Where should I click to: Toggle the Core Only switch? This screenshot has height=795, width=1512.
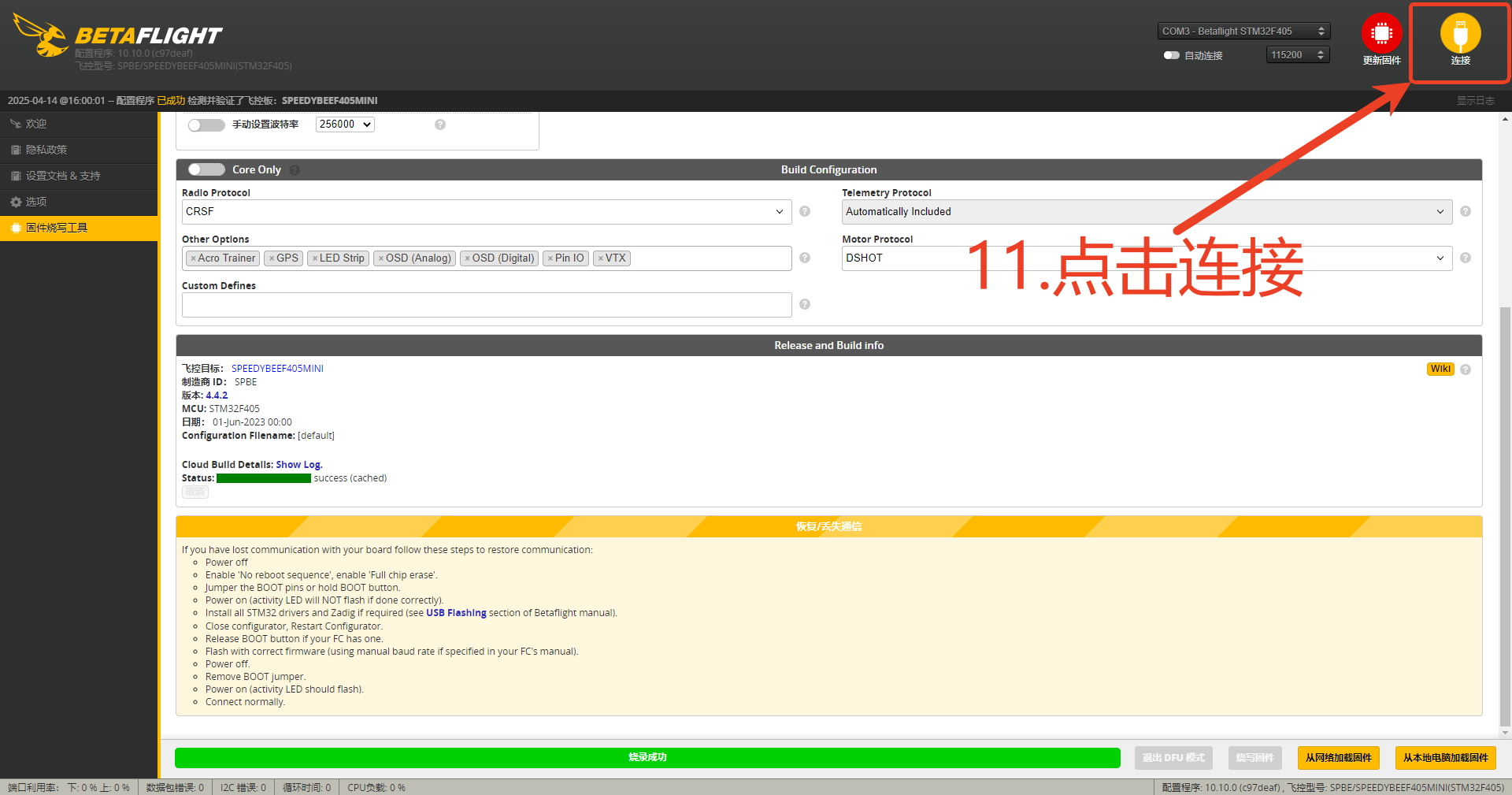tap(206, 169)
